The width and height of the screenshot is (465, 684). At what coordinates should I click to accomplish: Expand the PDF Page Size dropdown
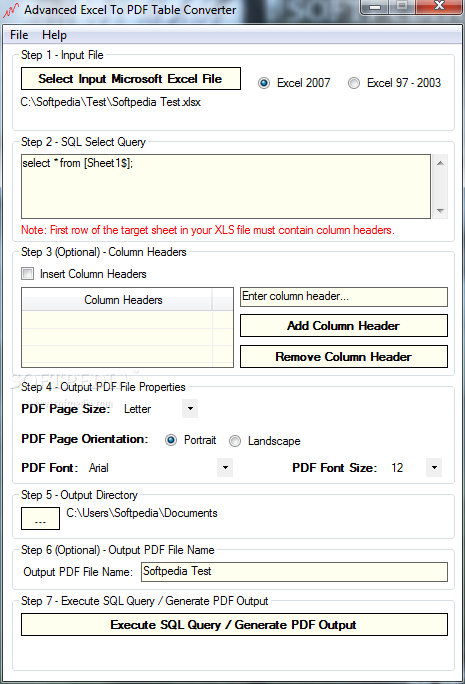(190, 409)
